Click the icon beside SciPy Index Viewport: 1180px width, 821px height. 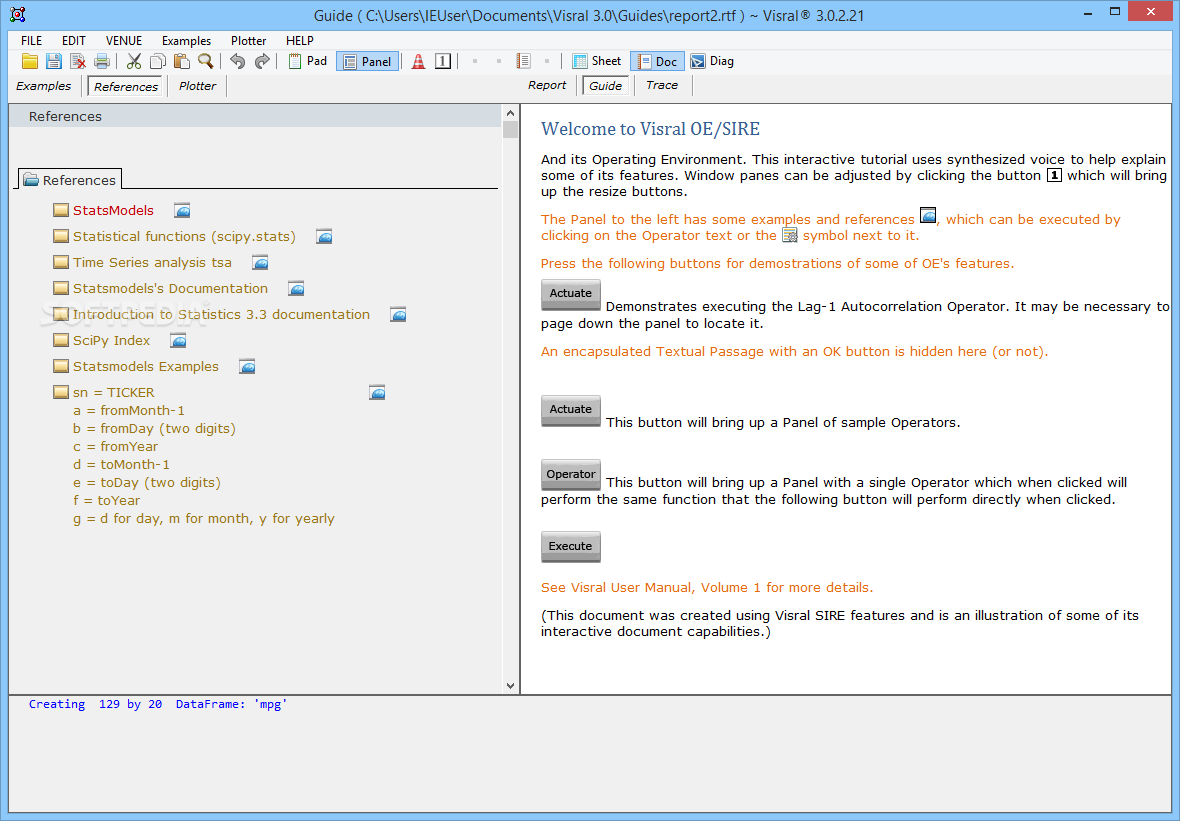[178, 341]
